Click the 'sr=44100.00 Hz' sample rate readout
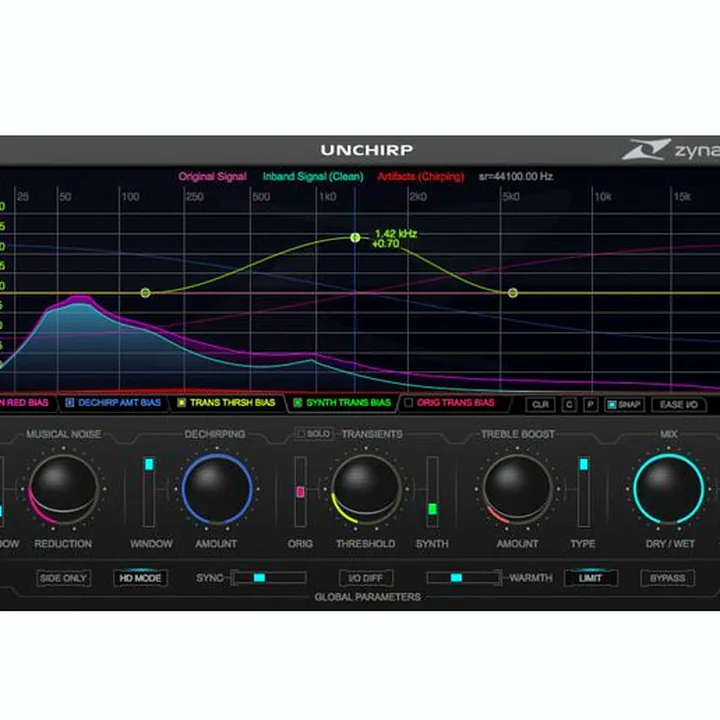This screenshot has height=720, width=720. [516, 176]
